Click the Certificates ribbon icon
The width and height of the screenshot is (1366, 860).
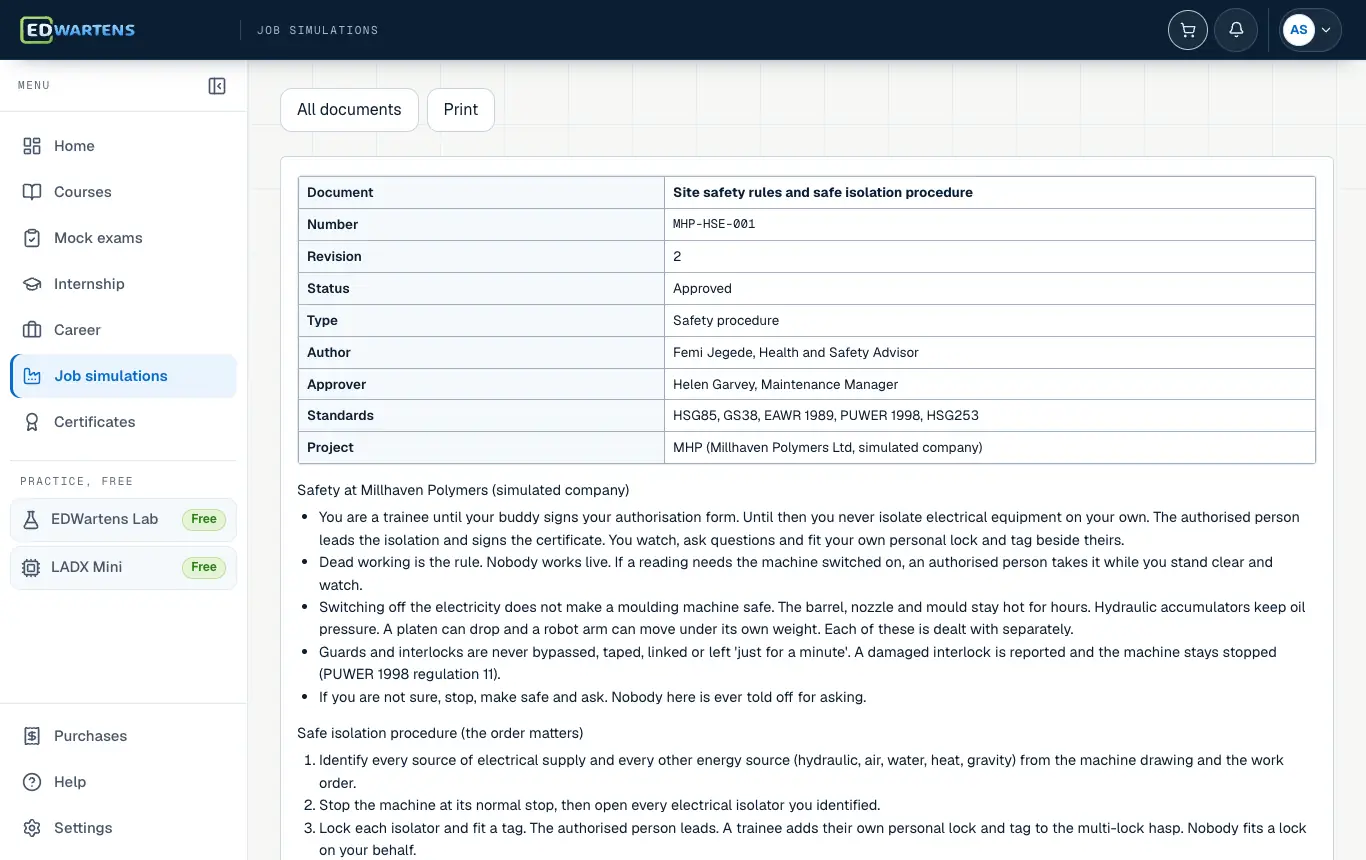click(x=32, y=422)
